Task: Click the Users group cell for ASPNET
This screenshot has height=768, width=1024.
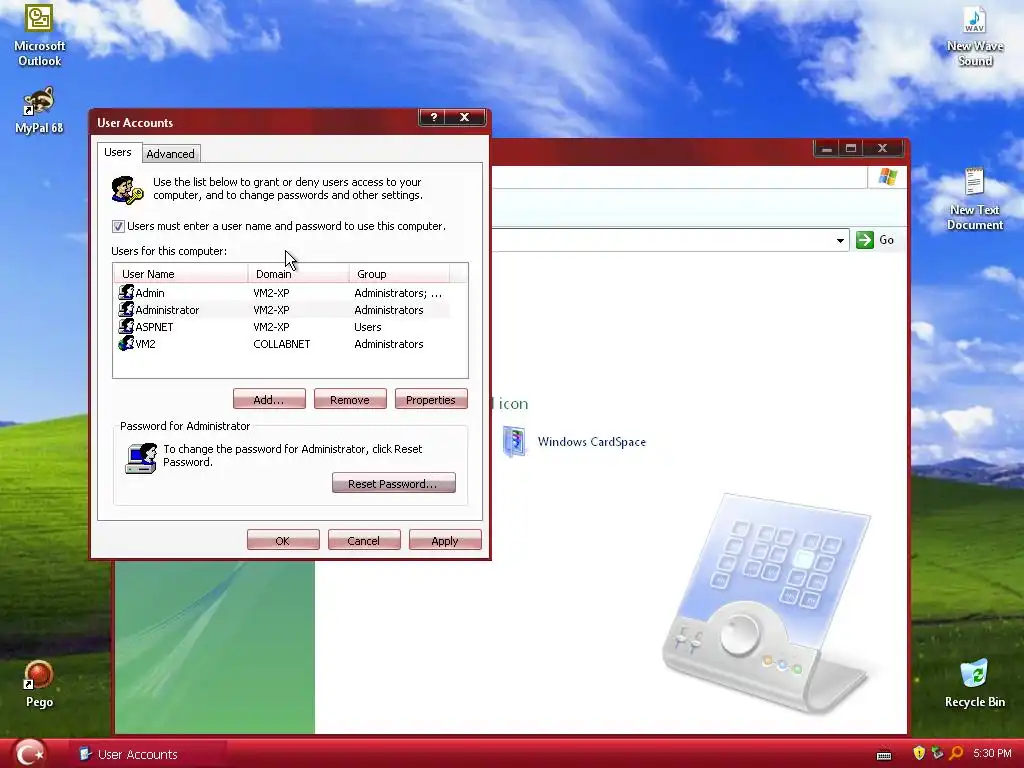Action: tap(368, 327)
